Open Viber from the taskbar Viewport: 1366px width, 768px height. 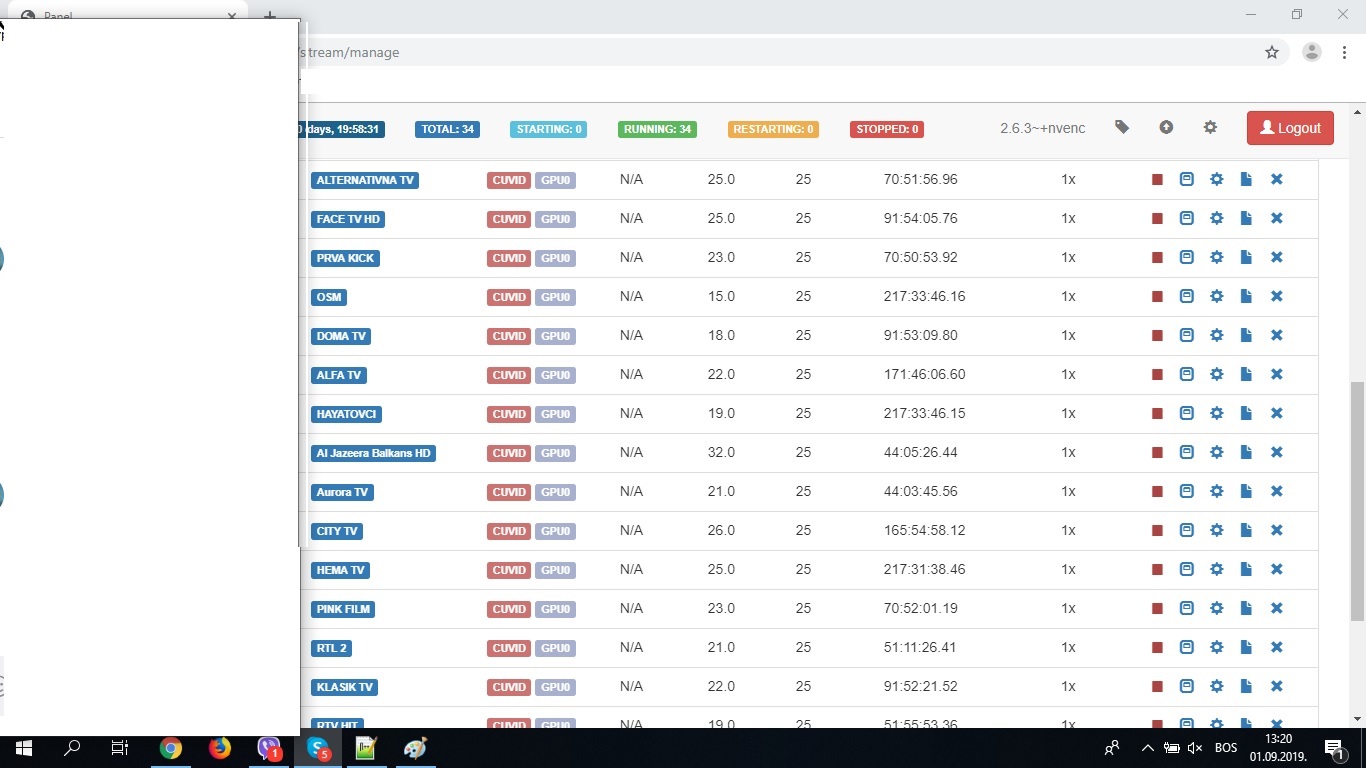click(x=269, y=748)
